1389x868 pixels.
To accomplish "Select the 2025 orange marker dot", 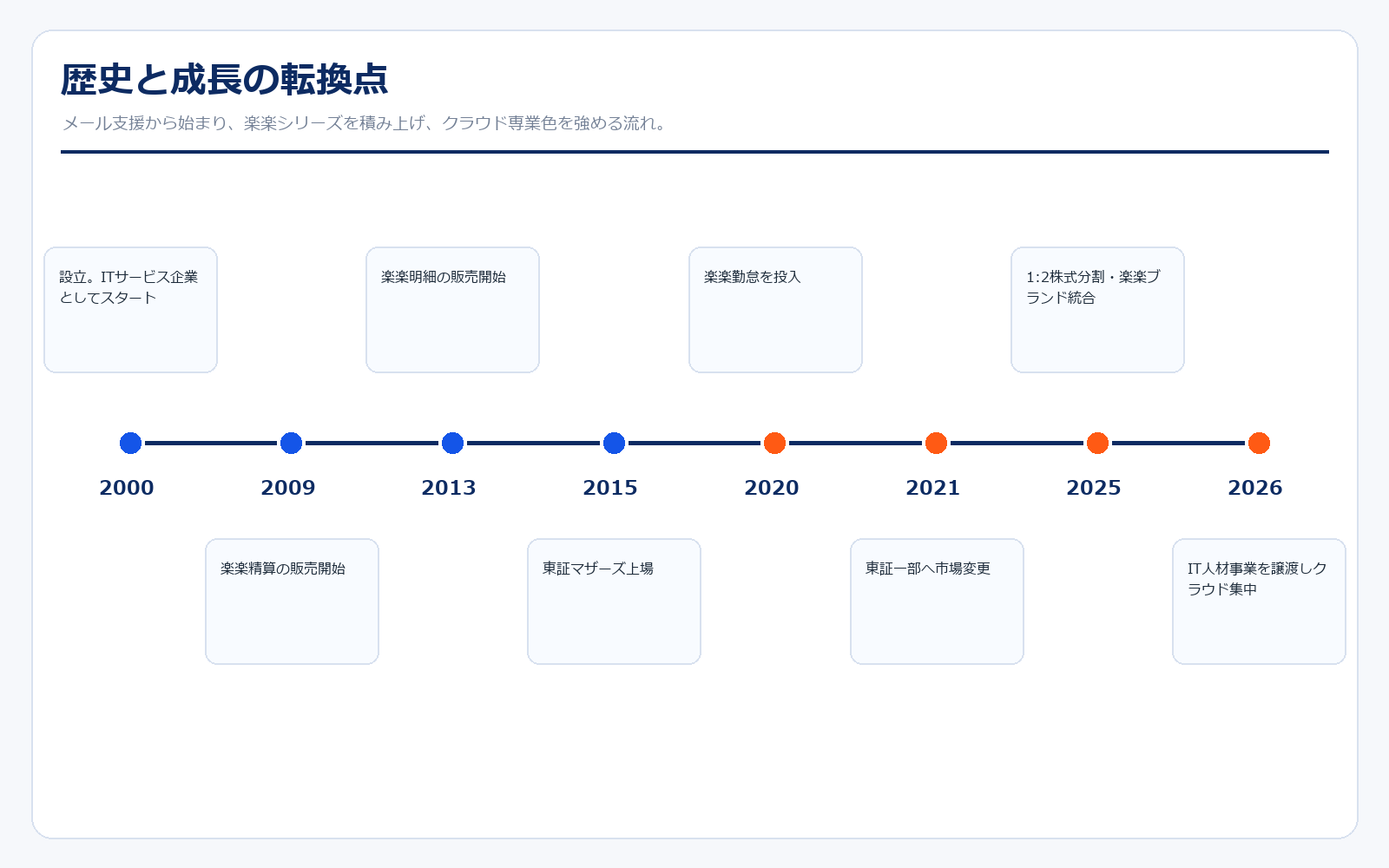I will pos(1097,443).
